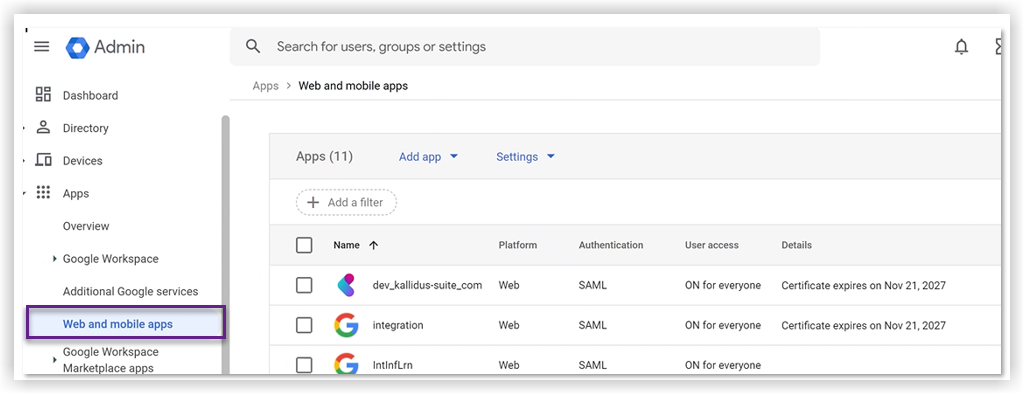Click the Directory person icon
Screen dimensions: 1024x394
pyautogui.click(x=43, y=127)
